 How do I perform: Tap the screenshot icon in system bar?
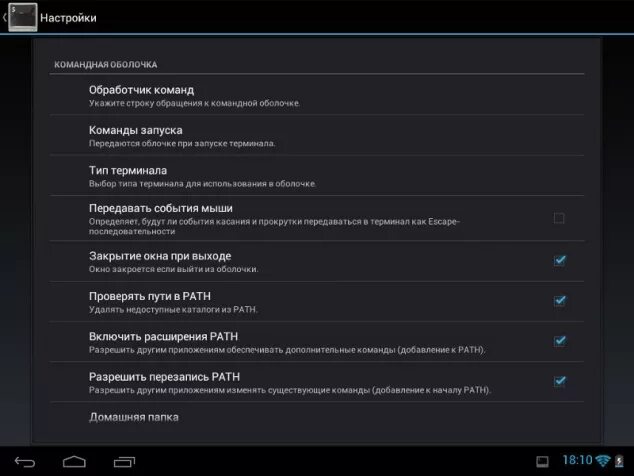click(x=542, y=461)
